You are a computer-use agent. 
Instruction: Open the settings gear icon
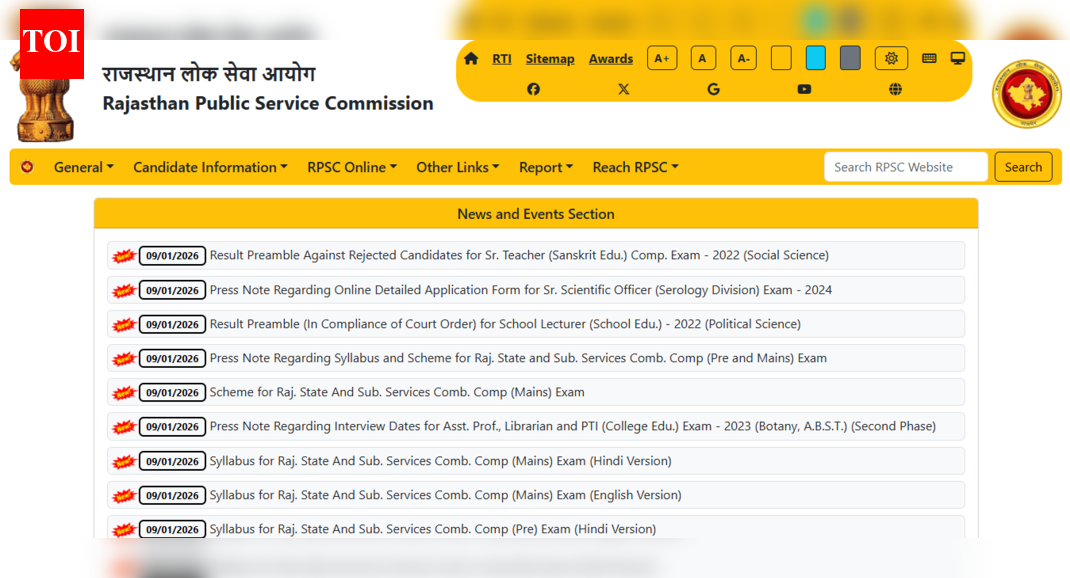pos(891,58)
